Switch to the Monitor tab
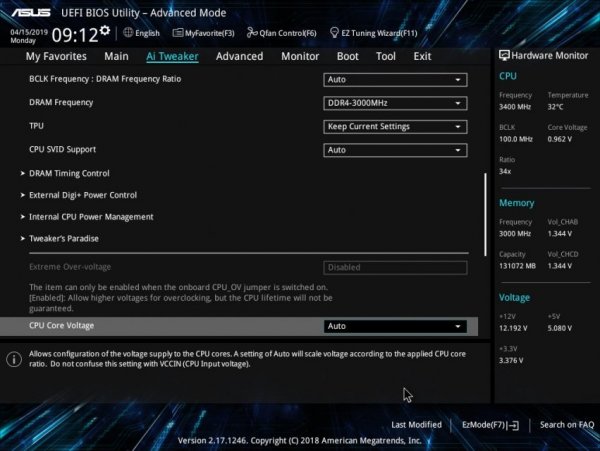The image size is (600, 451). (x=300, y=56)
